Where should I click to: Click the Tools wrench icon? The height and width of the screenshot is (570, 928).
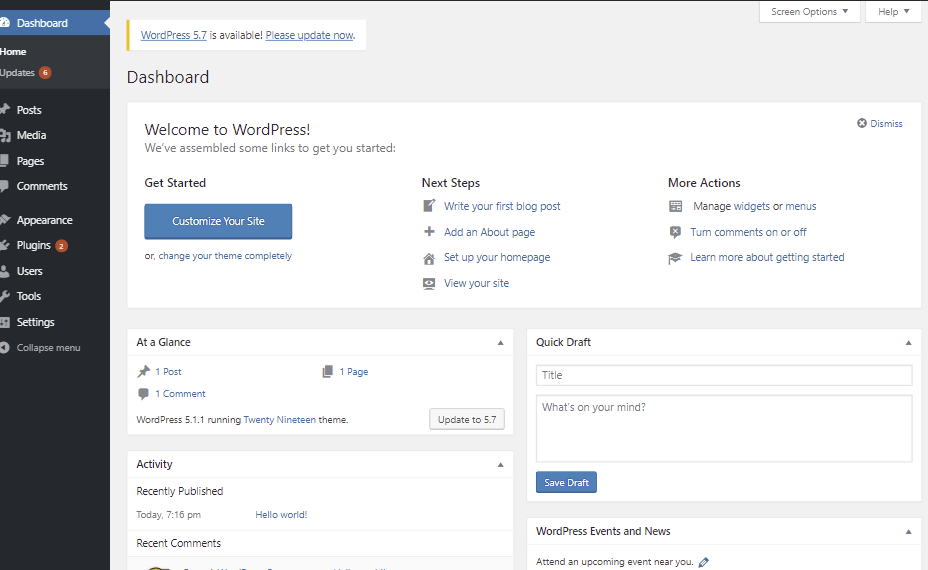5,296
